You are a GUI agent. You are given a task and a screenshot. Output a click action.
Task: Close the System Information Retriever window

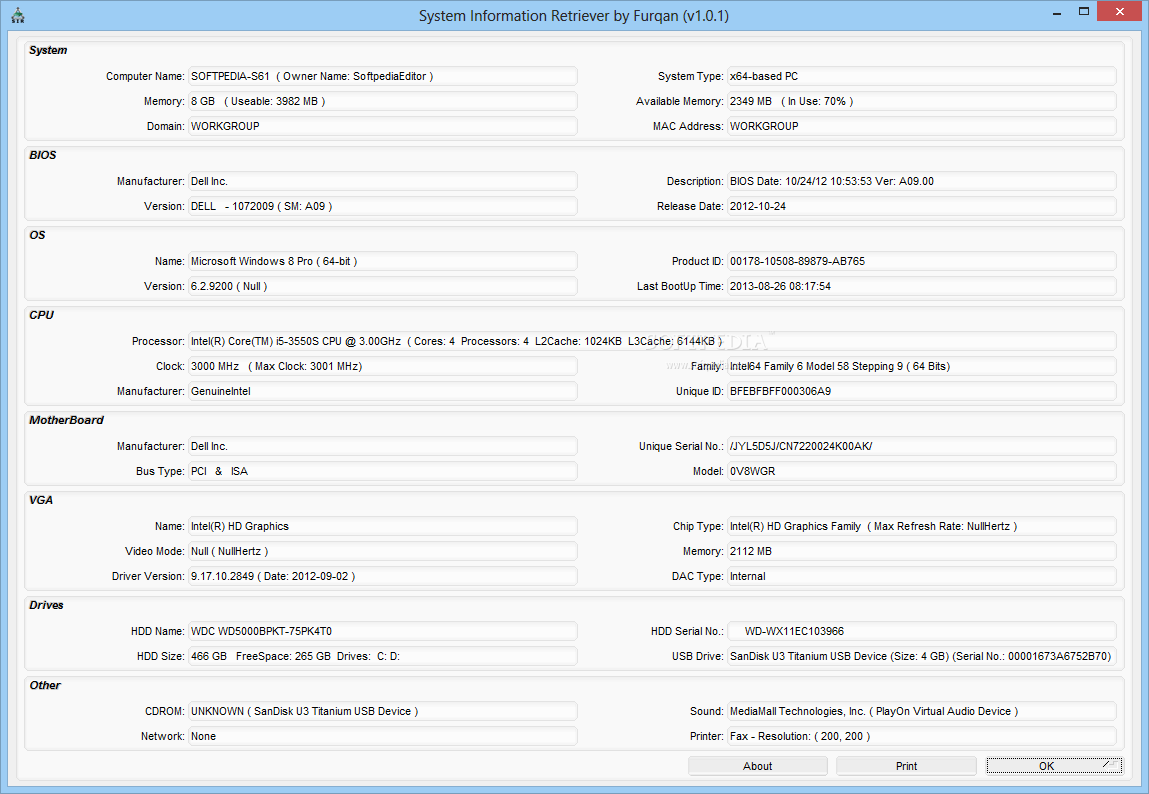[x=1119, y=12]
